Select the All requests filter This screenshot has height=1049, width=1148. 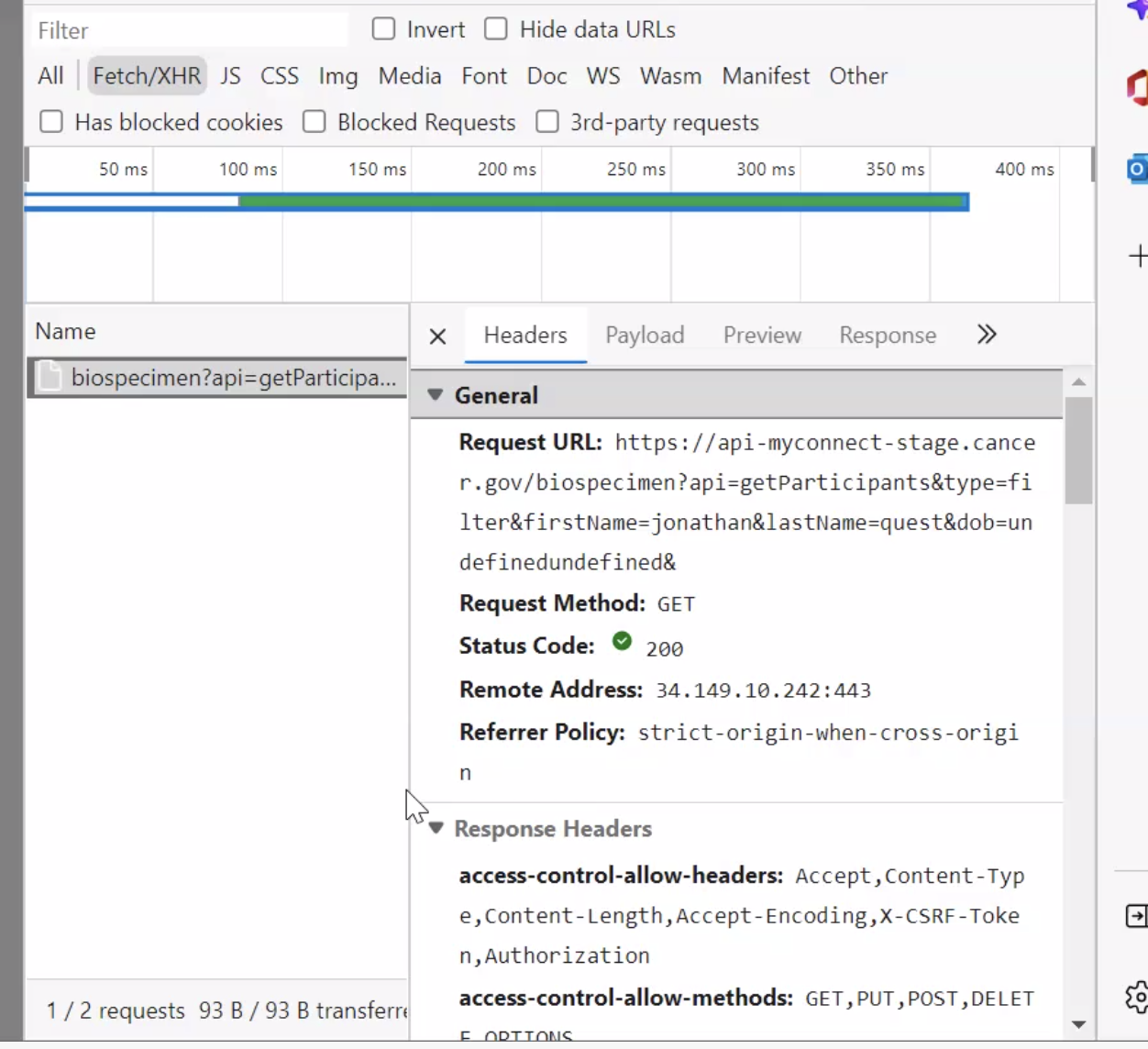point(50,75)
